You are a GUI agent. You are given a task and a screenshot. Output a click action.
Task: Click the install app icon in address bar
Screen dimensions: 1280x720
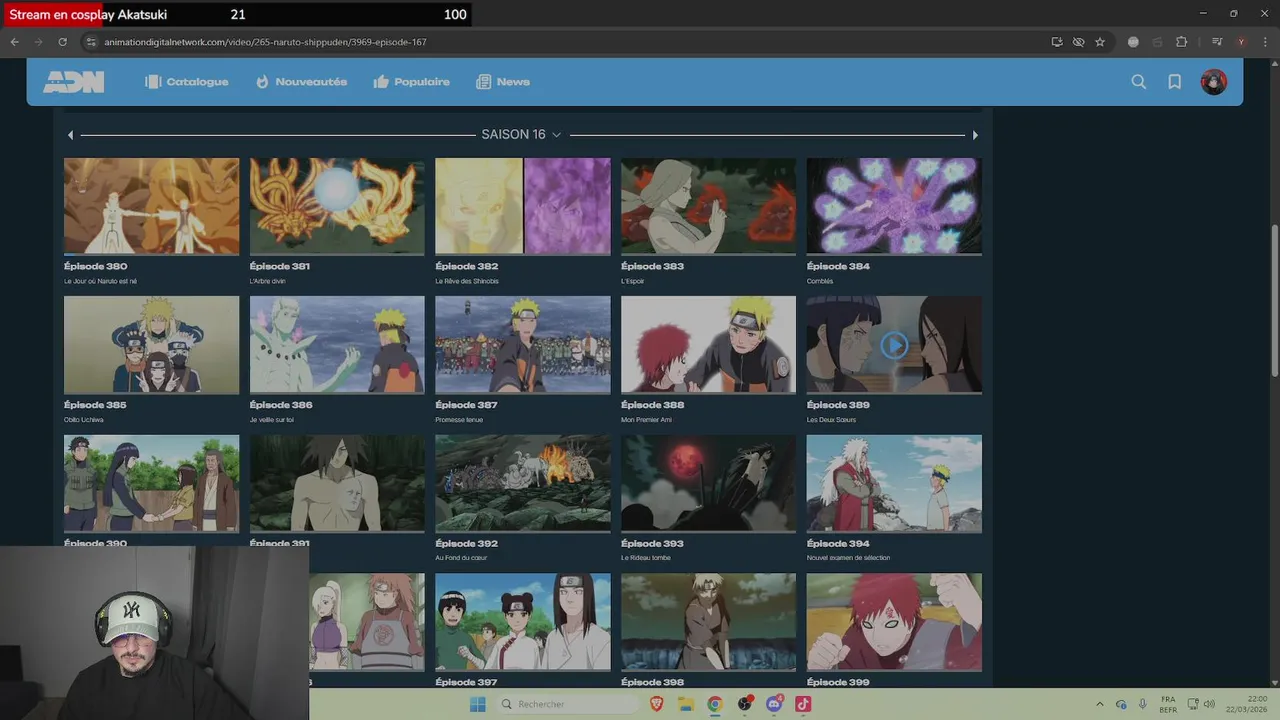pos(1057,42)
